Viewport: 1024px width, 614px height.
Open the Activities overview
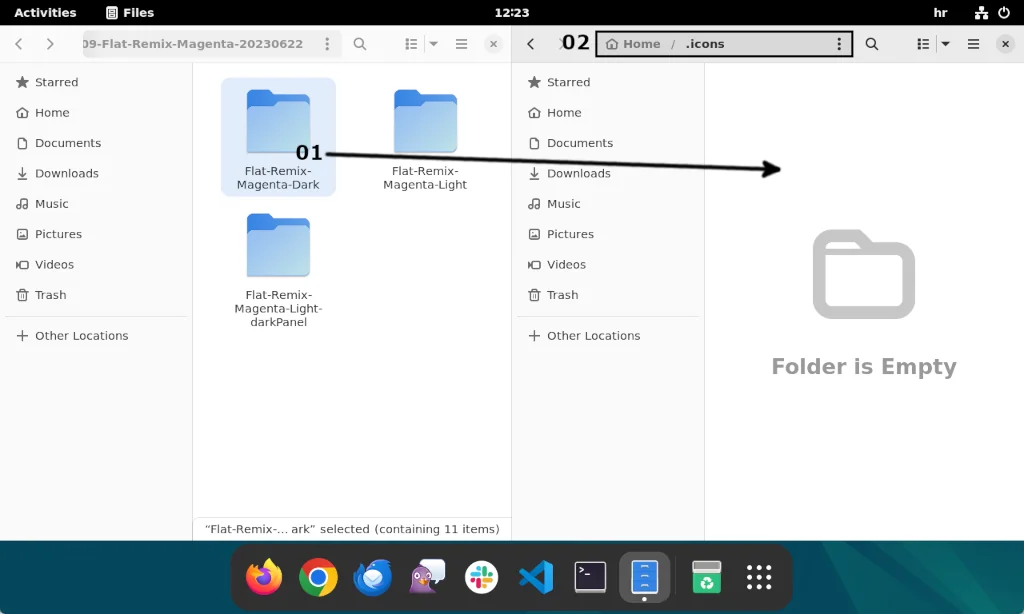tap(45, 12)
